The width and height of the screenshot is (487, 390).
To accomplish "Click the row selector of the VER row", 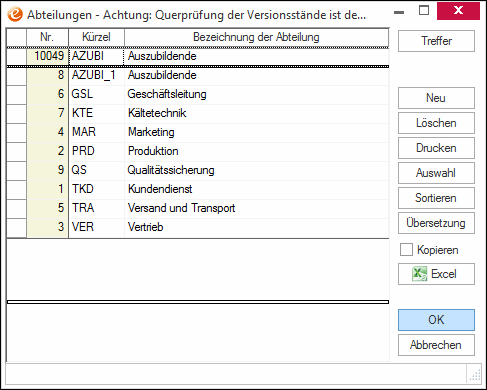I will [16, 227].
